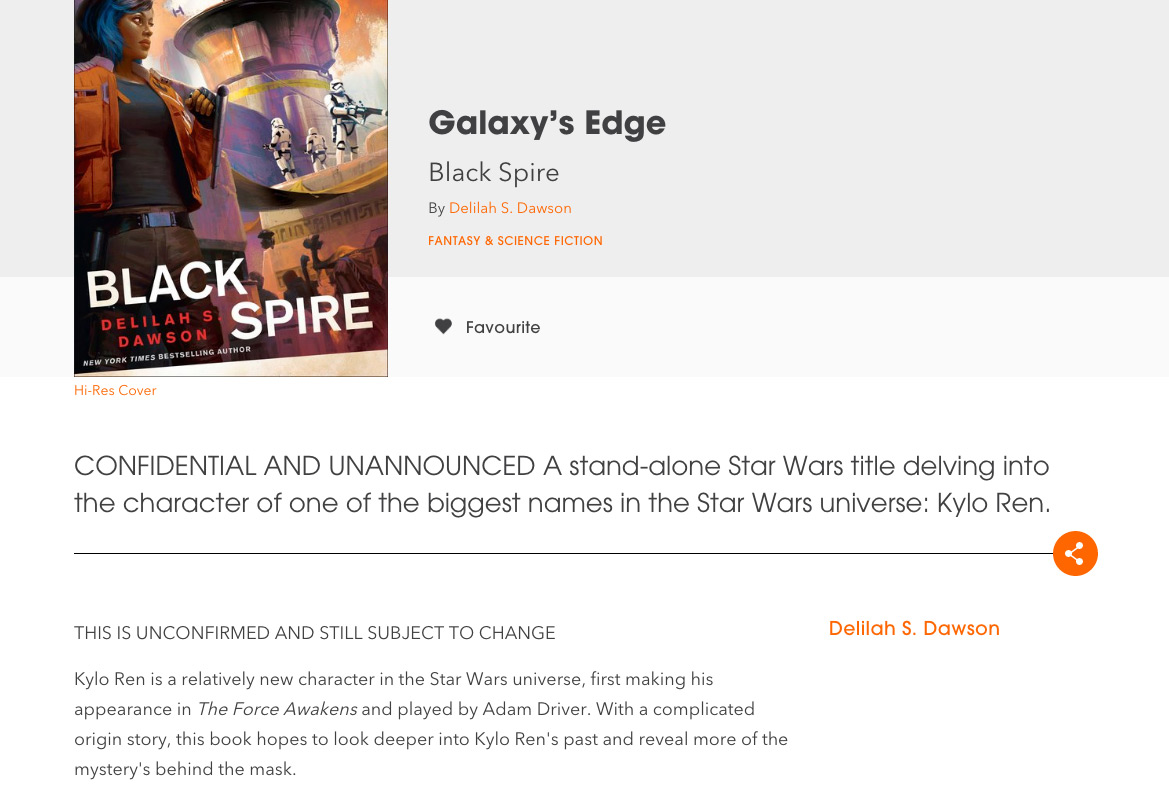Open the Delilah S. Dawson link after "By"
Screen dimensions: 1169x796
(510, 208)
